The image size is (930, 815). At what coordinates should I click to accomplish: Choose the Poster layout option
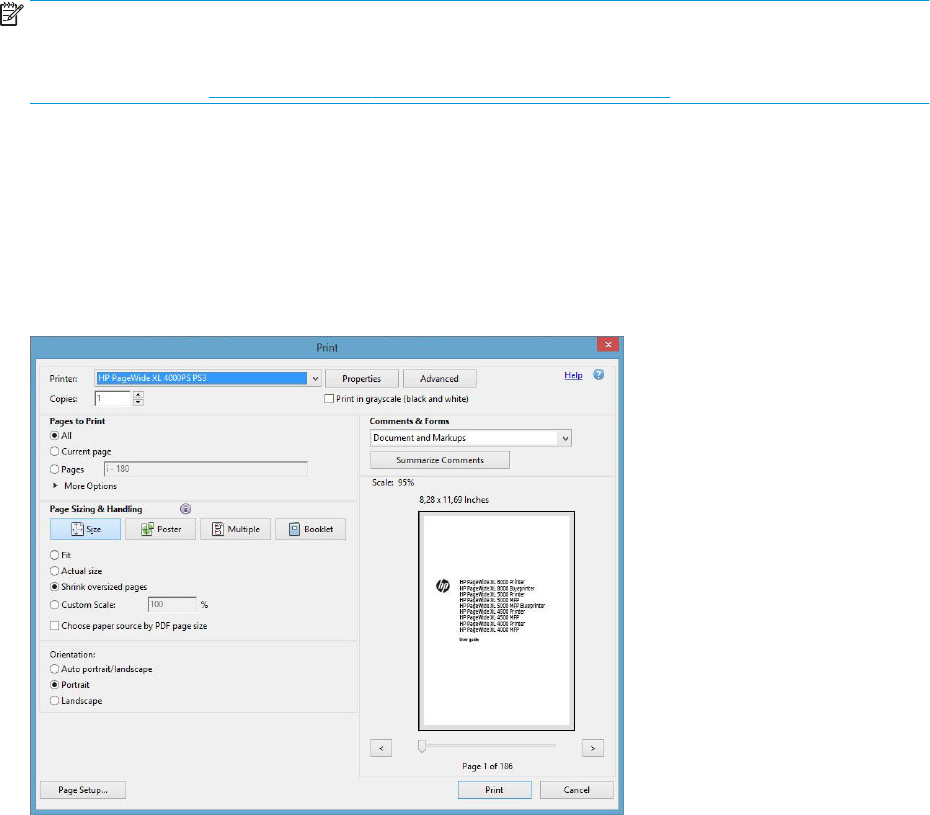point(161,529)
